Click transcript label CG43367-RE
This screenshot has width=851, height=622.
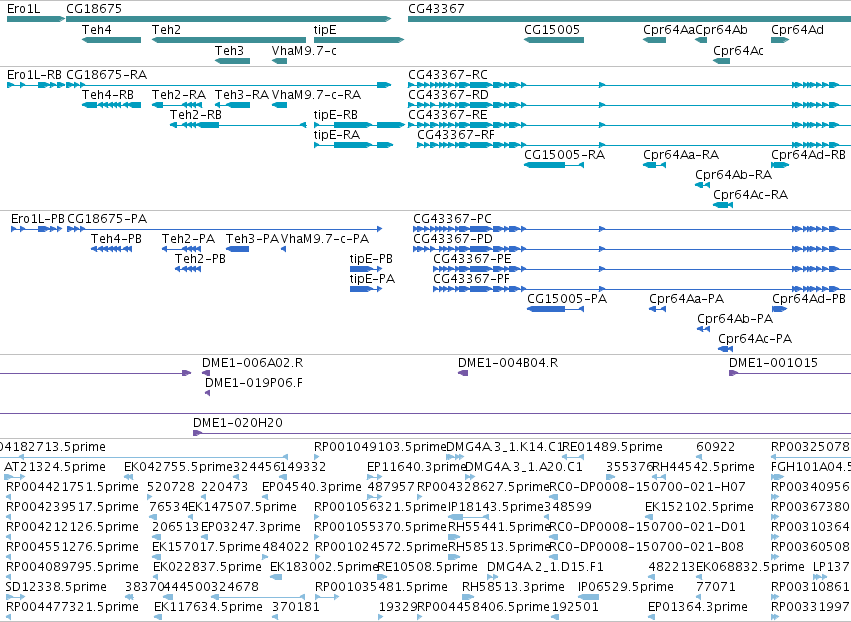coord(448,115)
